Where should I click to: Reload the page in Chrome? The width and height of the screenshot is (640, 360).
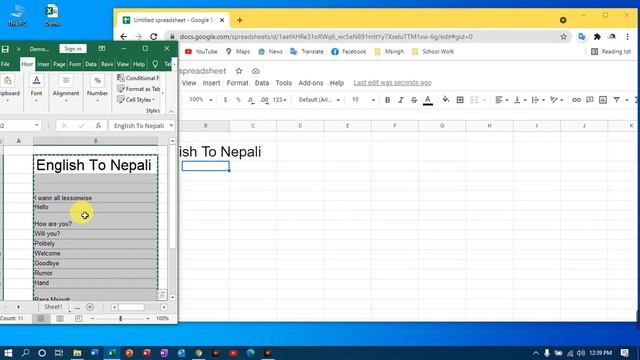(153, 37)
